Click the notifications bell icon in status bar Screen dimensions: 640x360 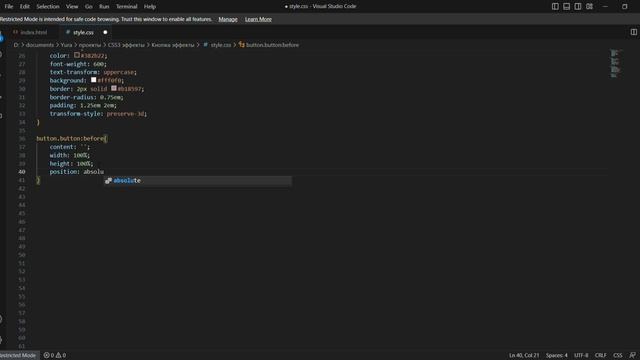(632, 356)
